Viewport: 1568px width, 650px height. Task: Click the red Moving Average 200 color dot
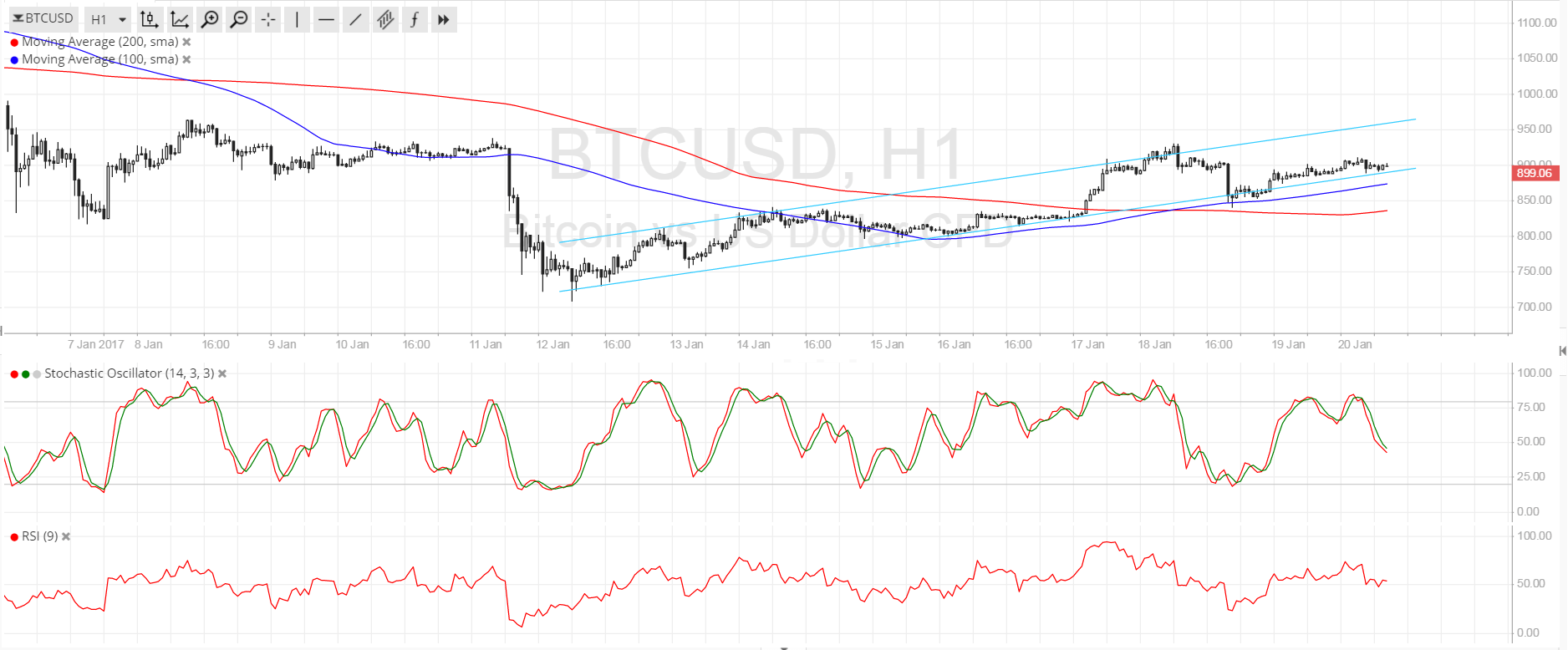coord(14,42)
